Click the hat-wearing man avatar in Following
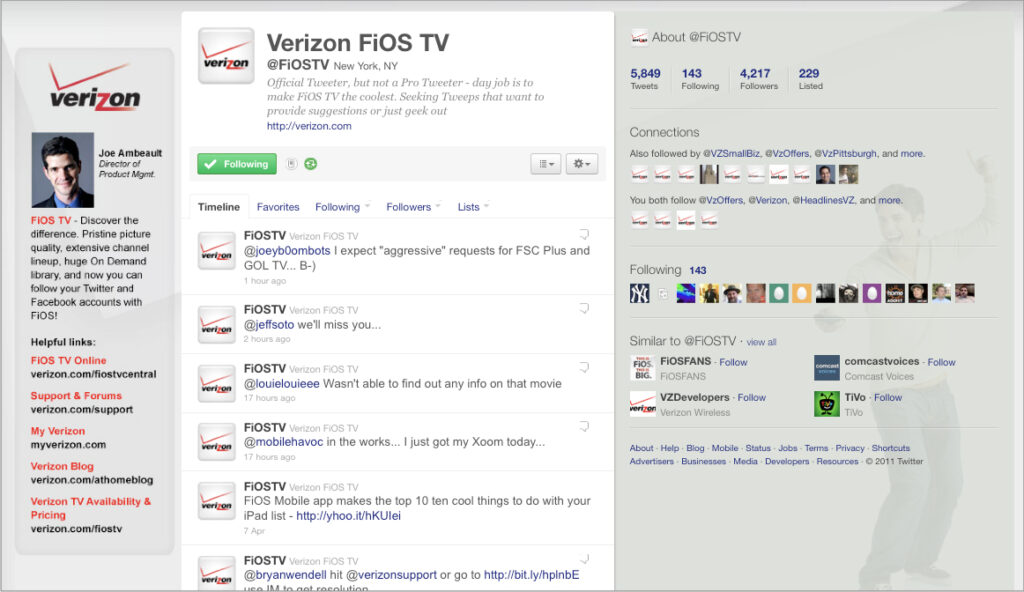1024x592 pixels. (732, 293)
